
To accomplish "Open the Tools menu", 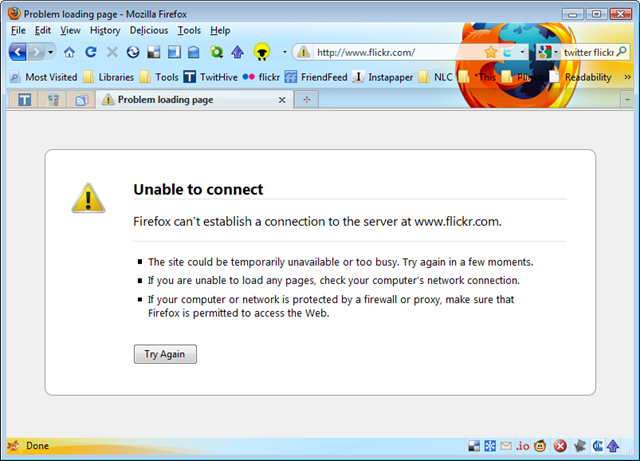I will click(x=189, y=31).
